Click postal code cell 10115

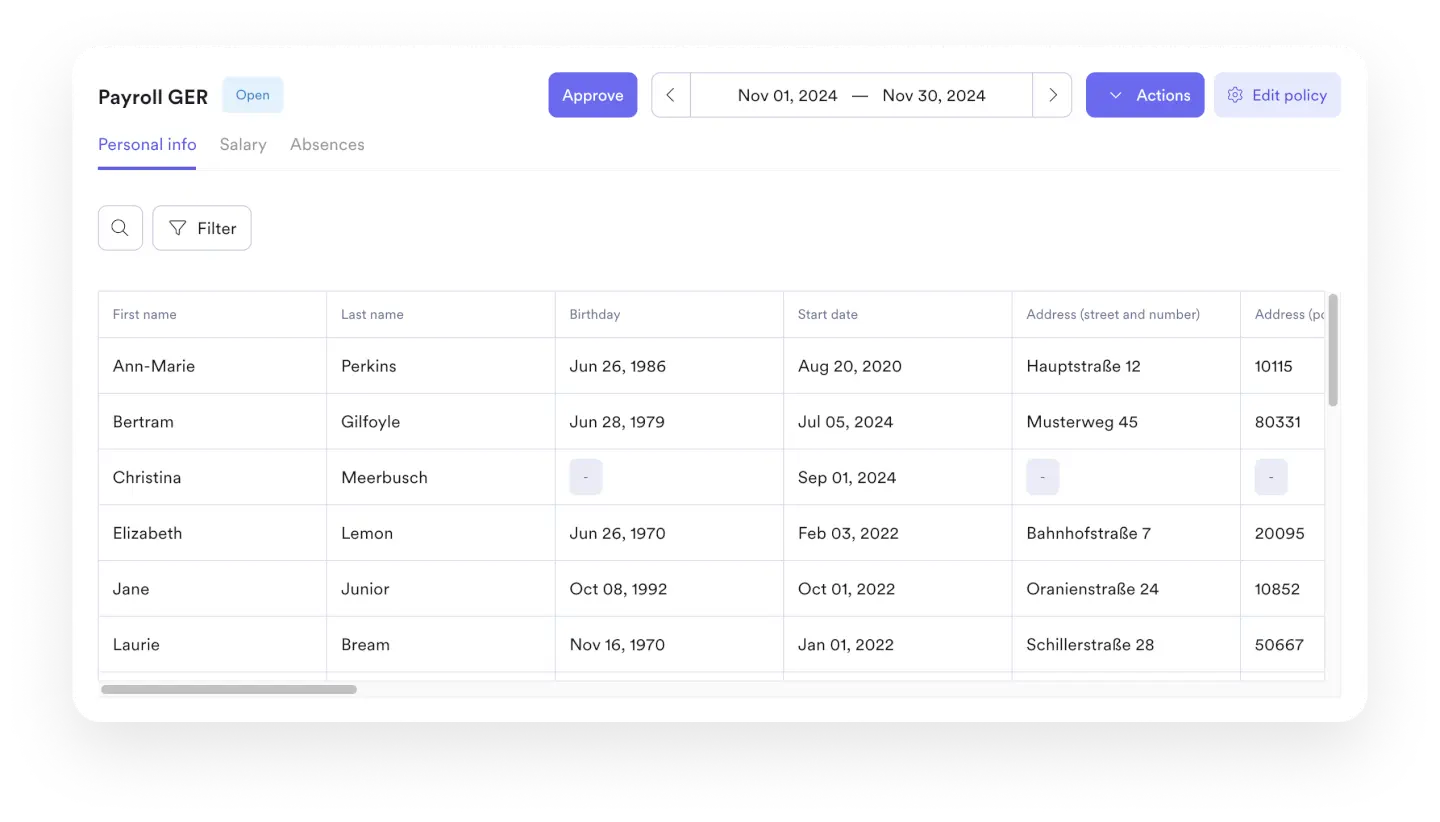(1283, 366)
